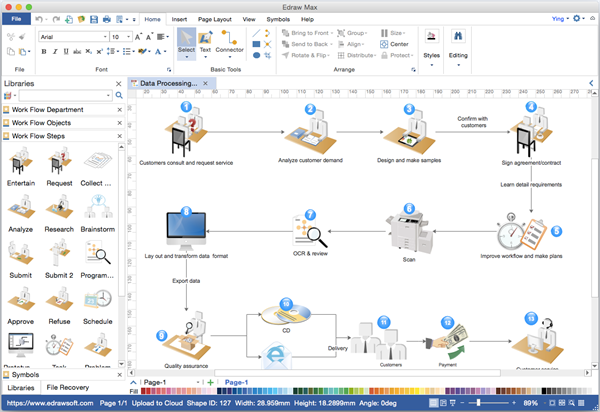Viewport: 600px width, 412px height.
Task: Select the ellipse shape tool
Action: coord(256,55)
